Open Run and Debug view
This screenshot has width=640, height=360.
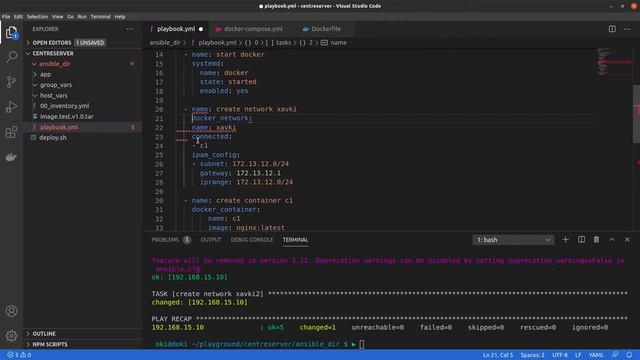point(11,107)
